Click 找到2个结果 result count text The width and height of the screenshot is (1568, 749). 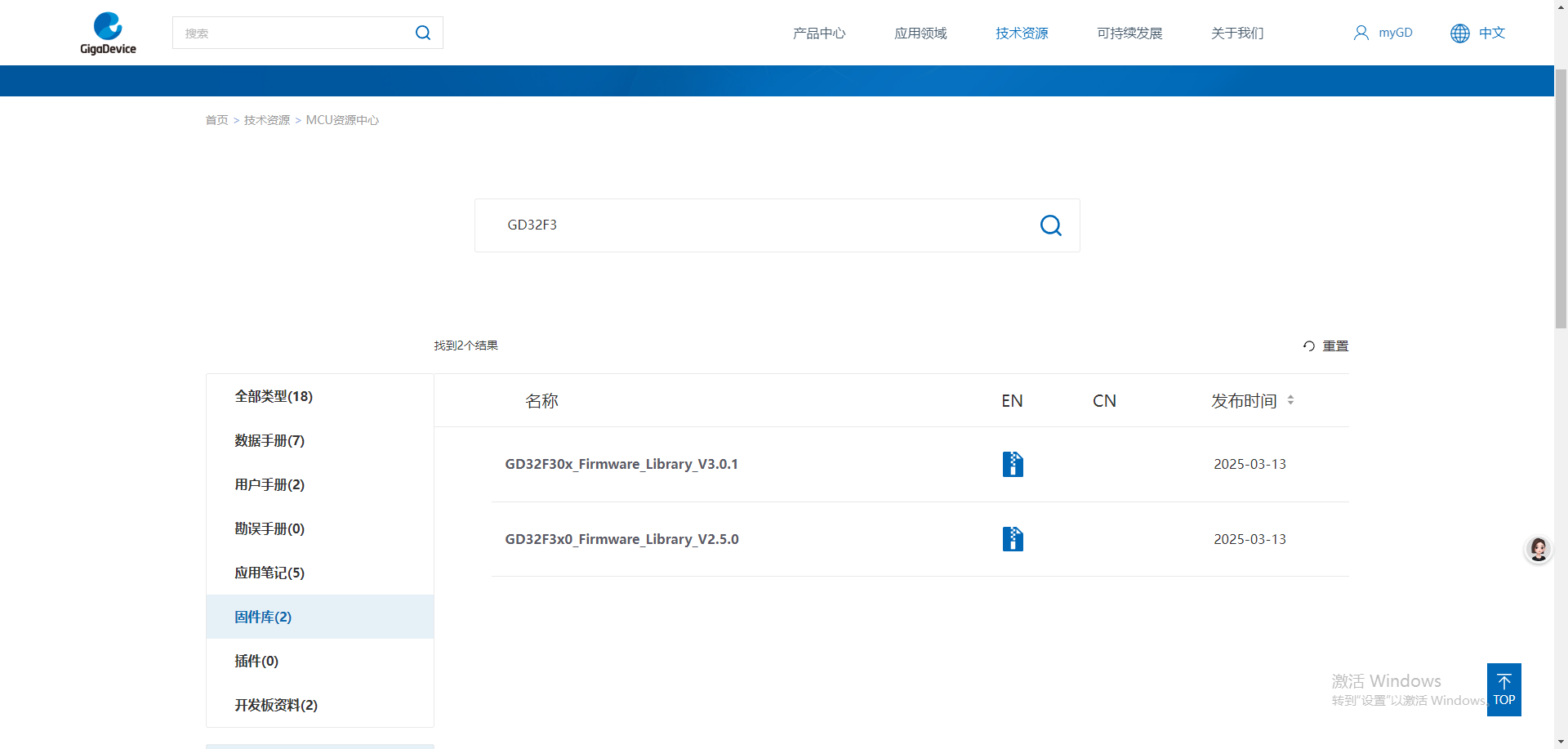(x=465, y=346)
